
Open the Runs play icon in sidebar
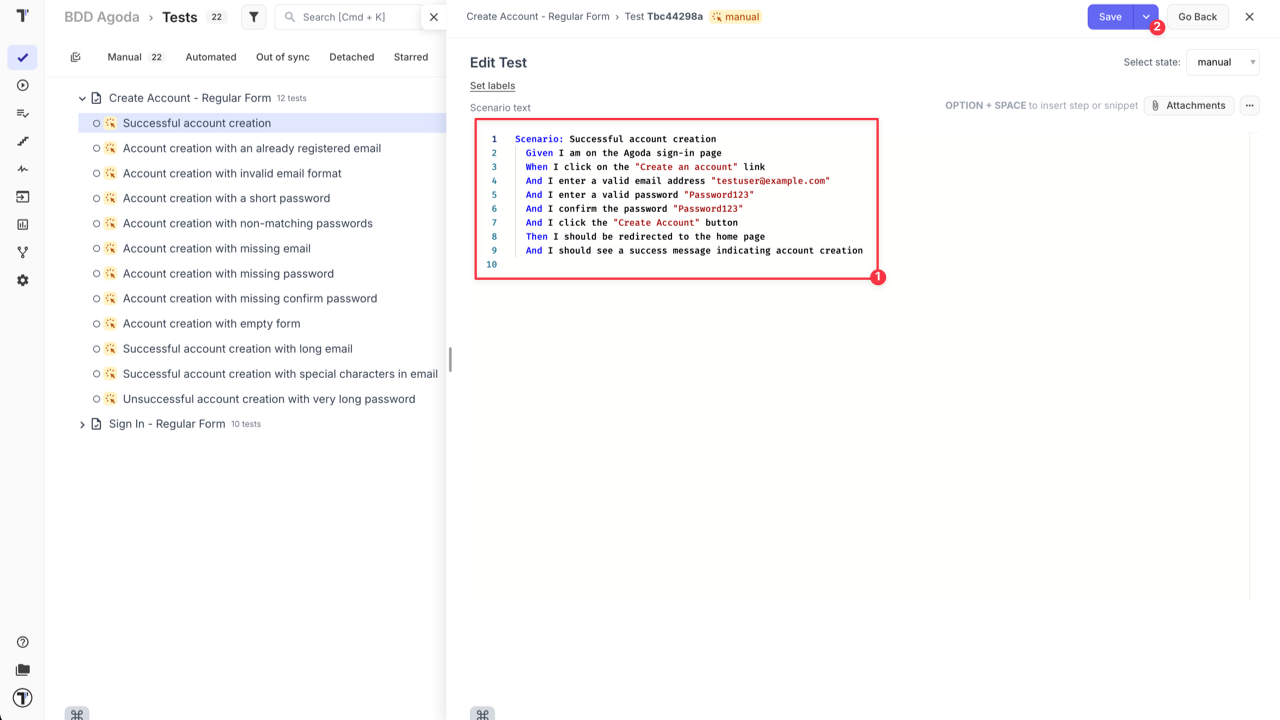point(22,85)
